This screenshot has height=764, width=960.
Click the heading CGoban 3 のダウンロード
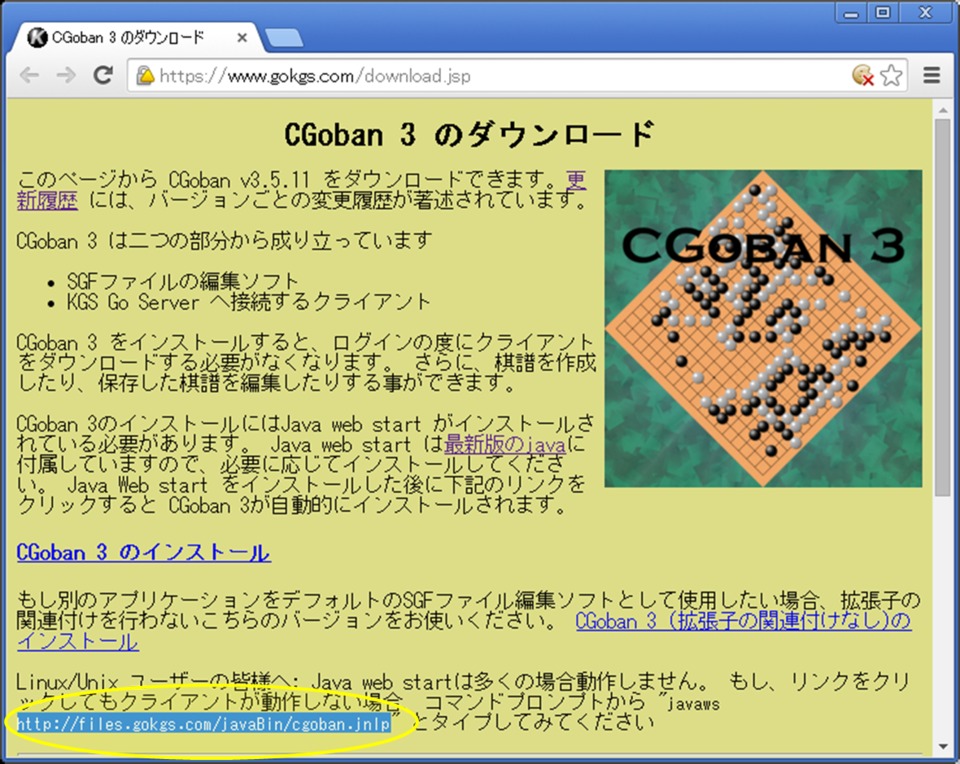[469, 135]
